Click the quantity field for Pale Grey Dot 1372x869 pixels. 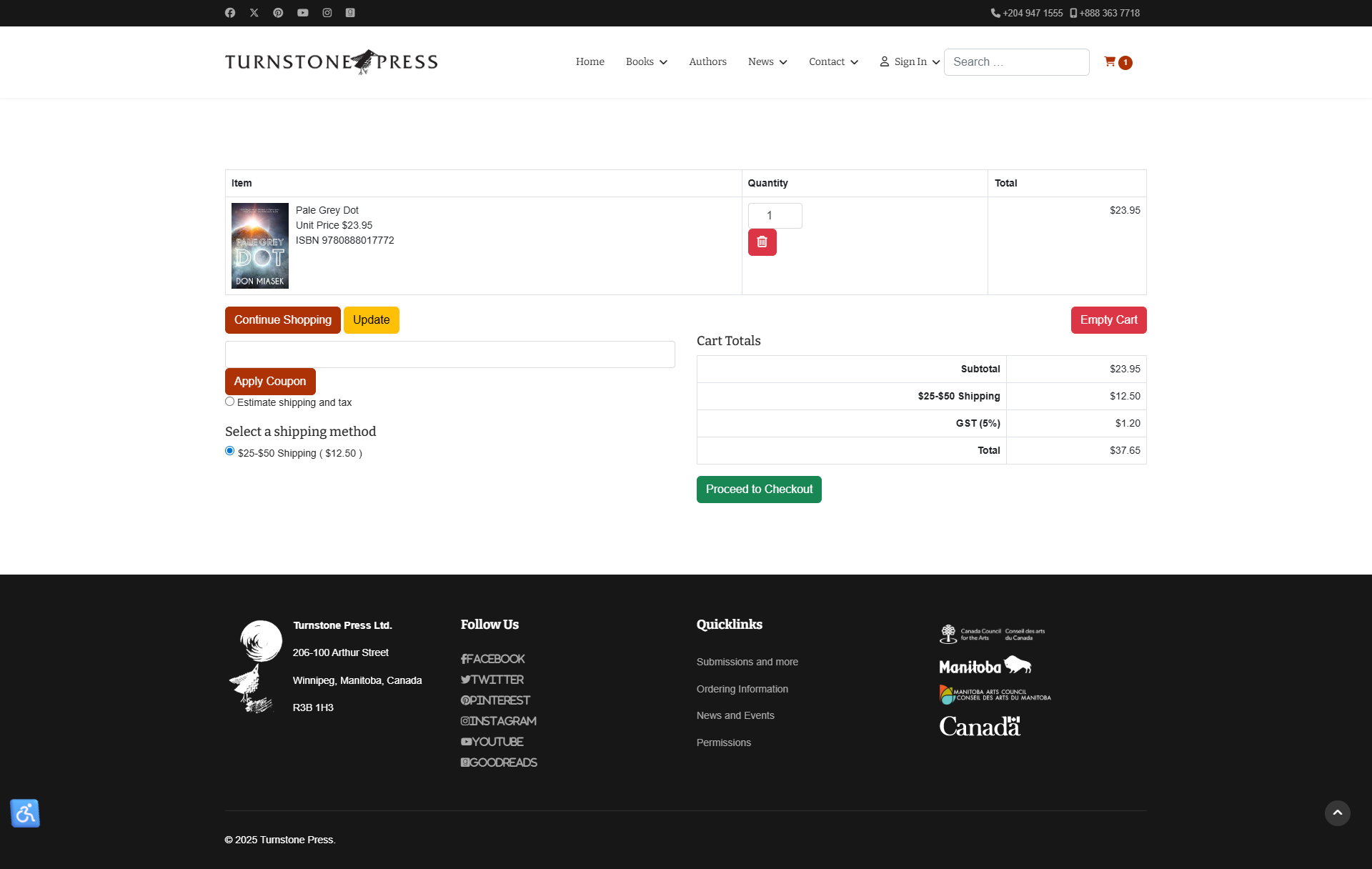coord(775,216)
